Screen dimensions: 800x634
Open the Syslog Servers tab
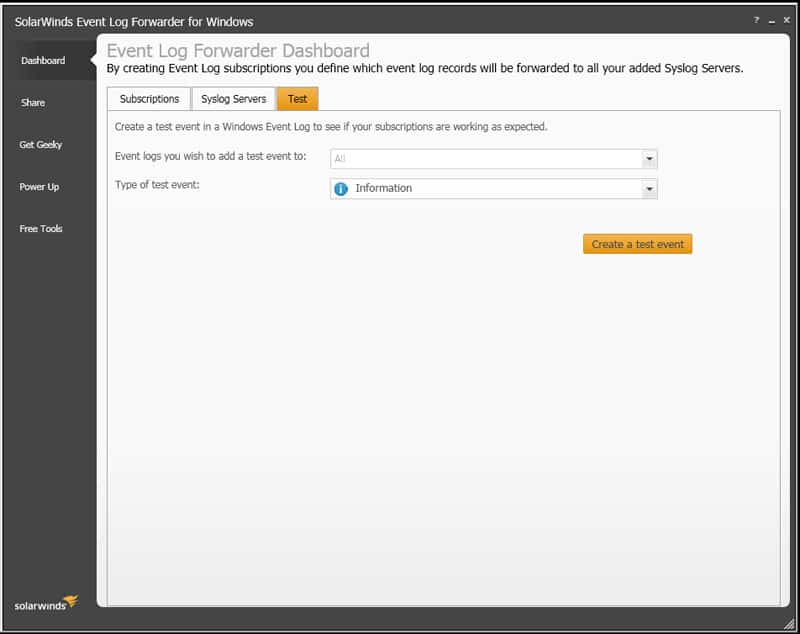click(232, 98)
